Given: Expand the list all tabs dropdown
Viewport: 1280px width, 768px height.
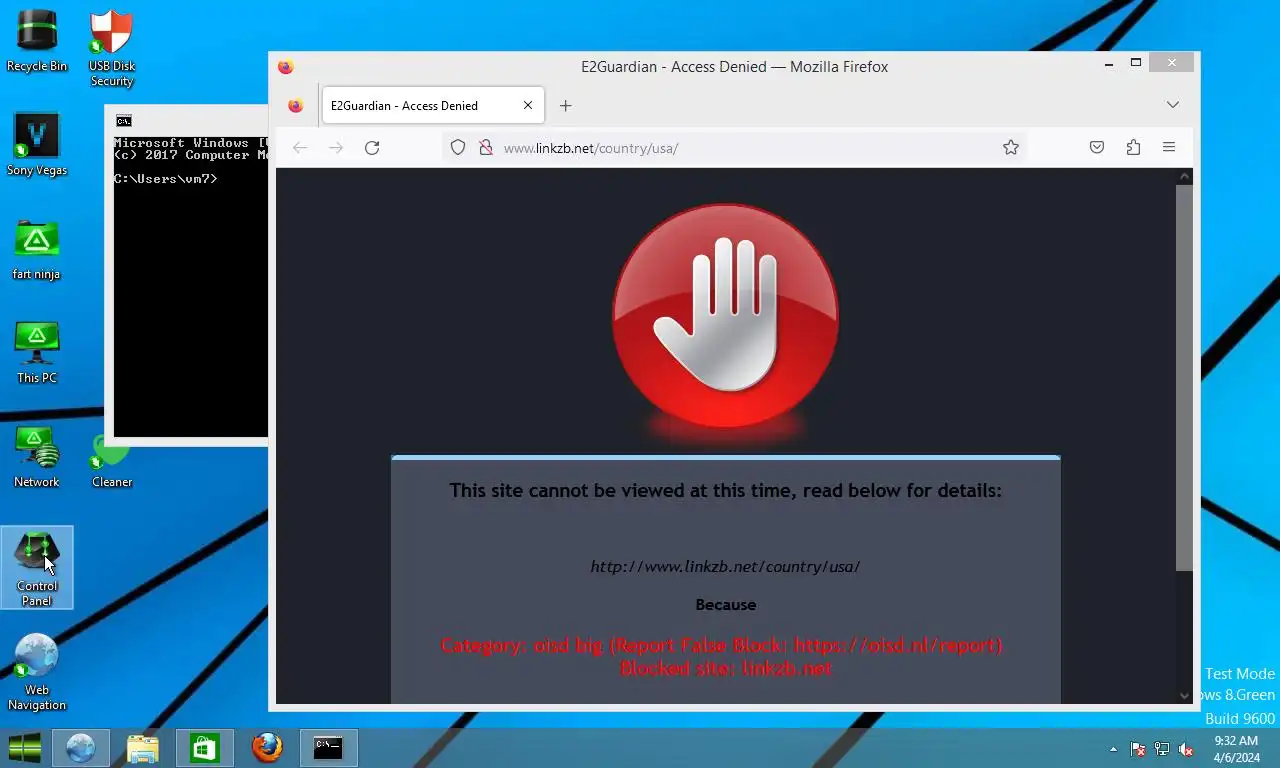Looking at the screenshot, I should (x=1173, y=105).
